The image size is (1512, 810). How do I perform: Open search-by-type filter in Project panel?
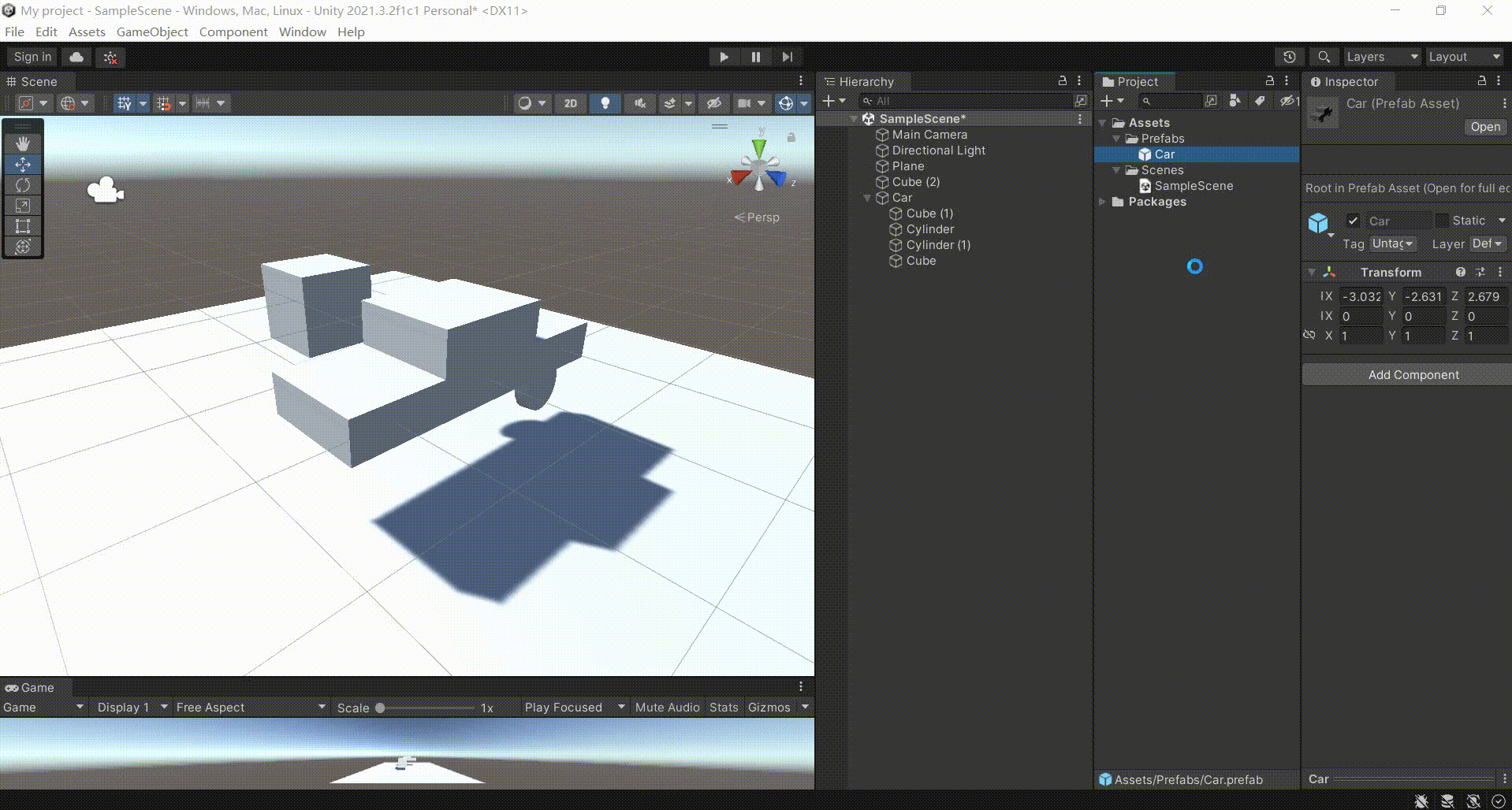pos(1235,101)
